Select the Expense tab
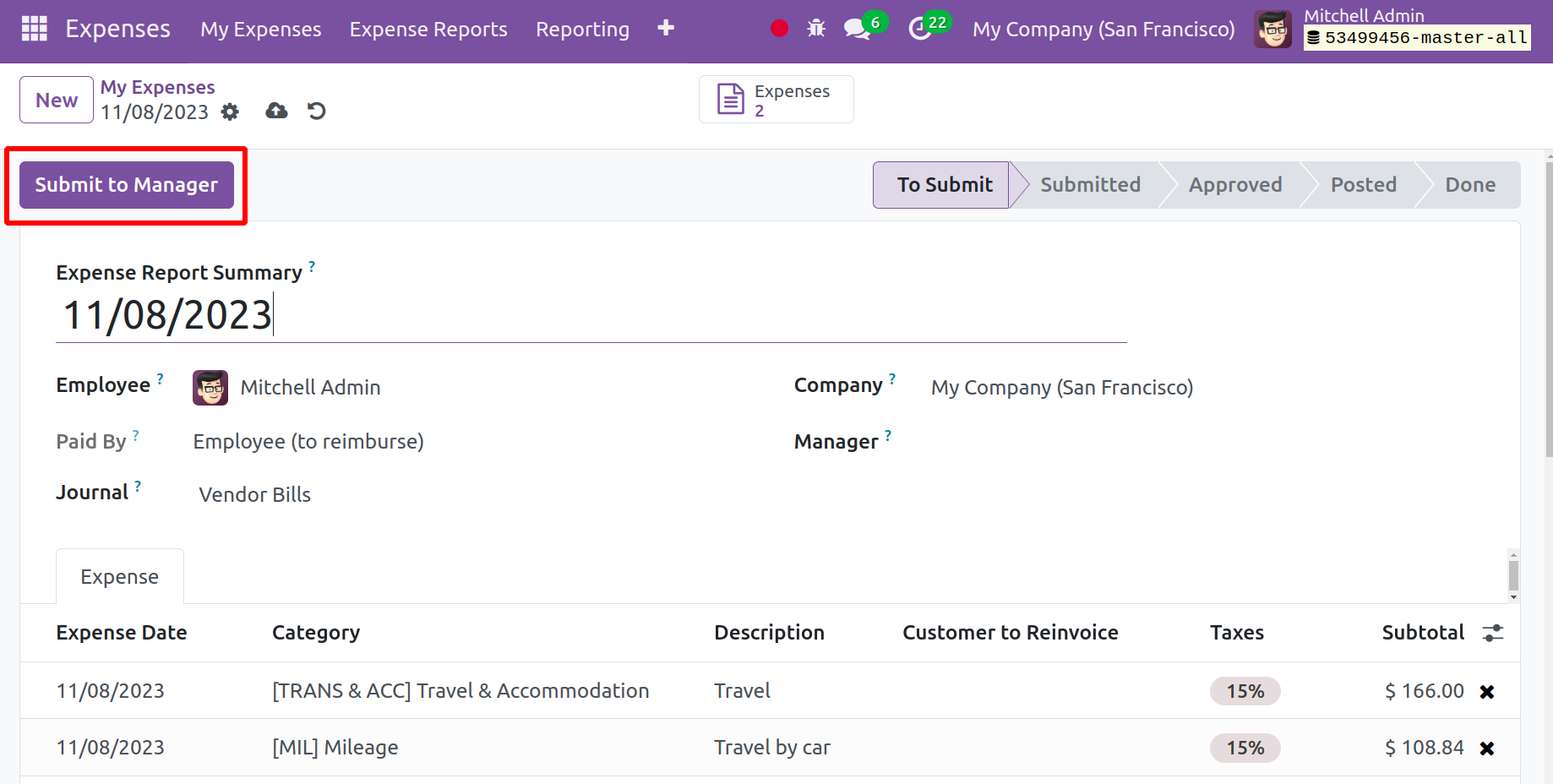The height and width of the screenshot is (784, 1553). pos(120,577)
